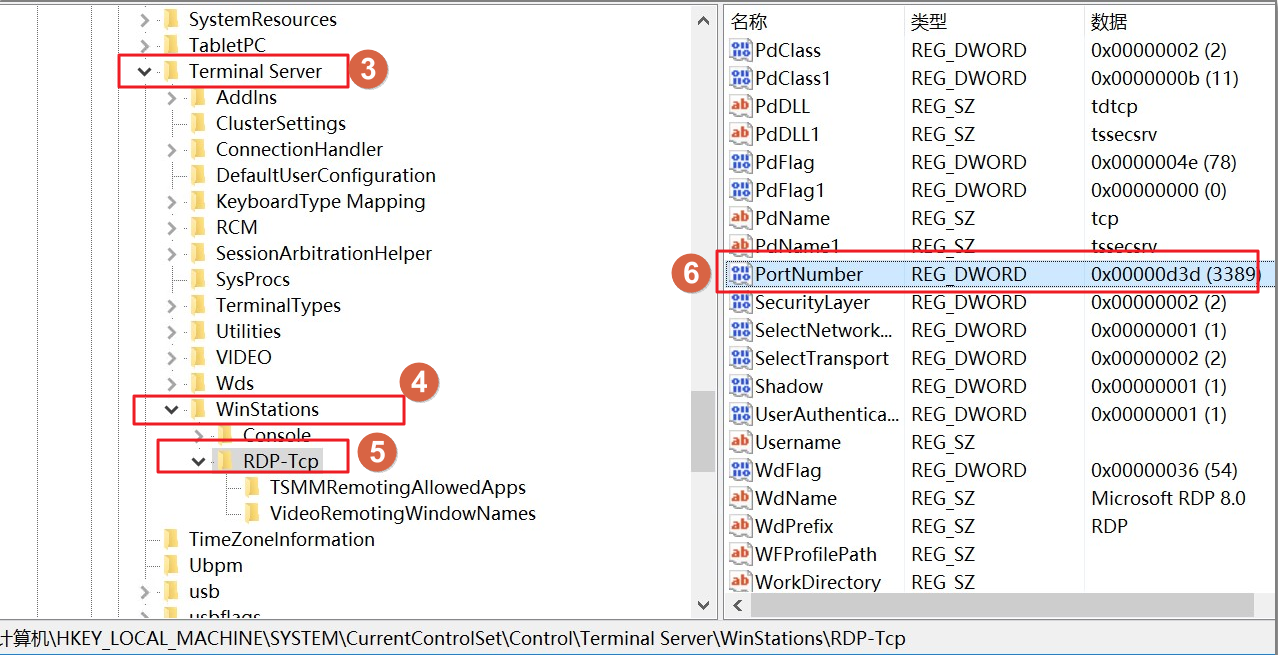The height and width of the screenshot is (655, 1278).
Task: Click the DWORD icon of PortNumber
Action: [x=741, y=274]
